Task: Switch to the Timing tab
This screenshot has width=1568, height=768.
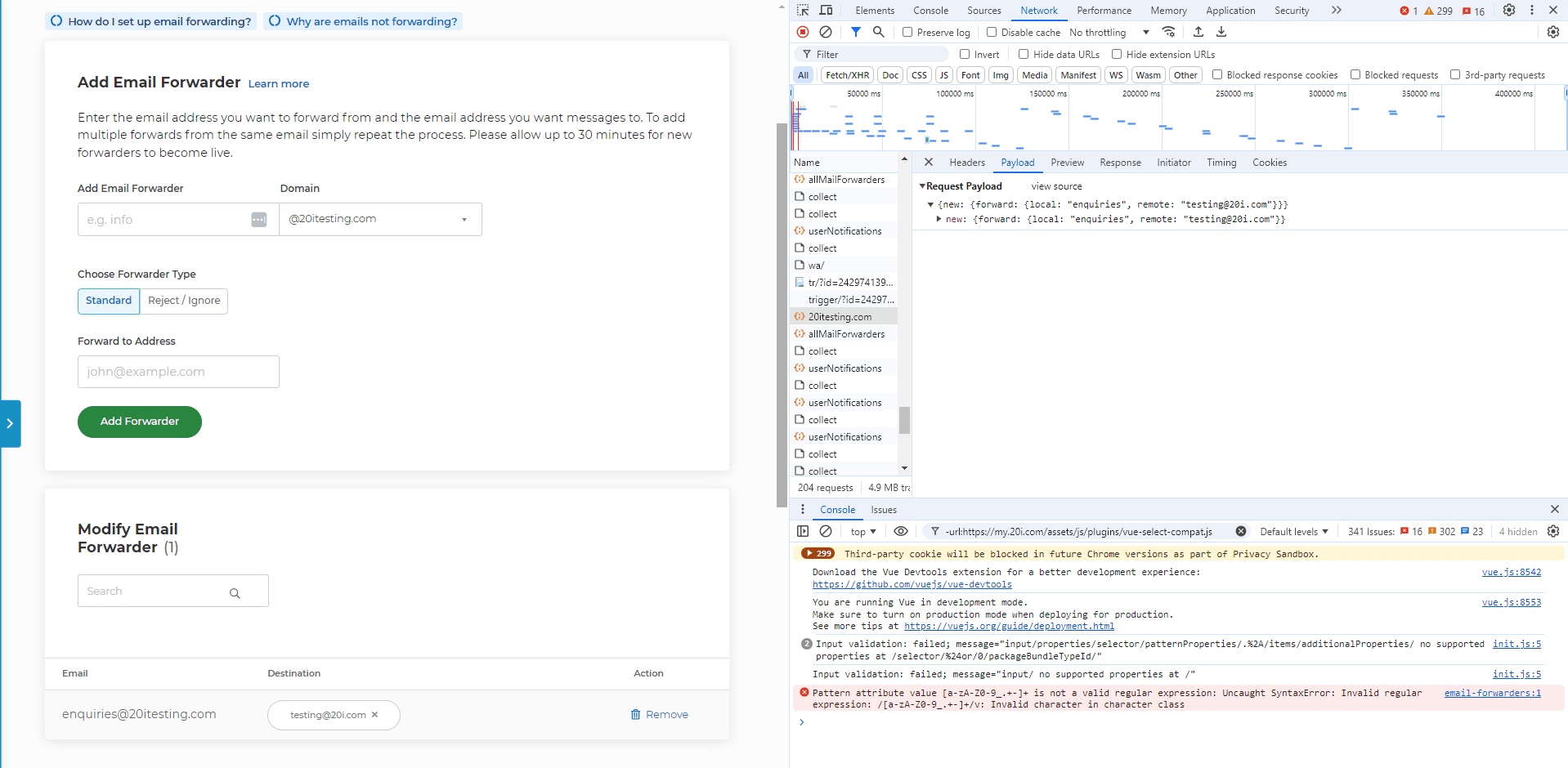Action: [1221, 163]
